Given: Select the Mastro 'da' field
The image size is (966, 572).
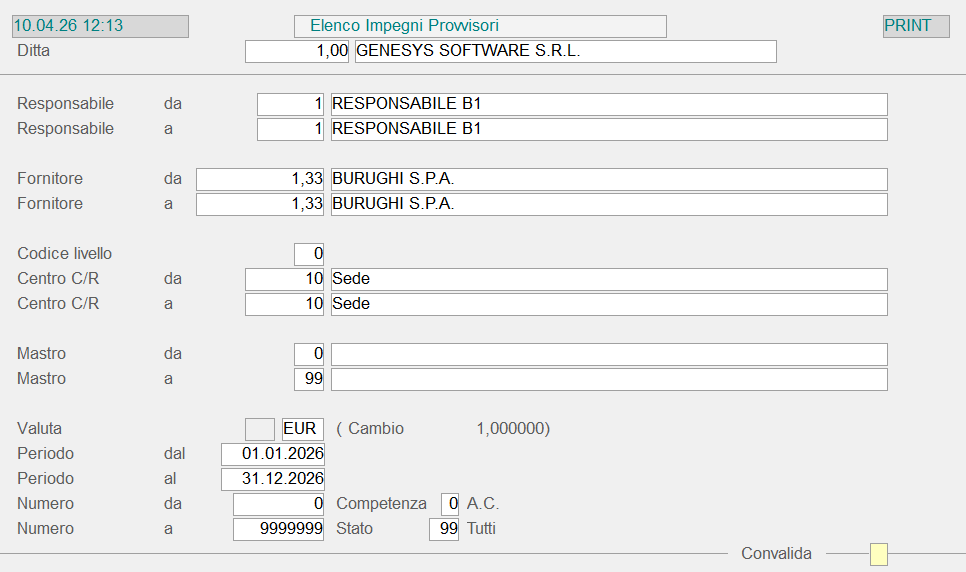Looking at the screenshot, I should (309, 354).
